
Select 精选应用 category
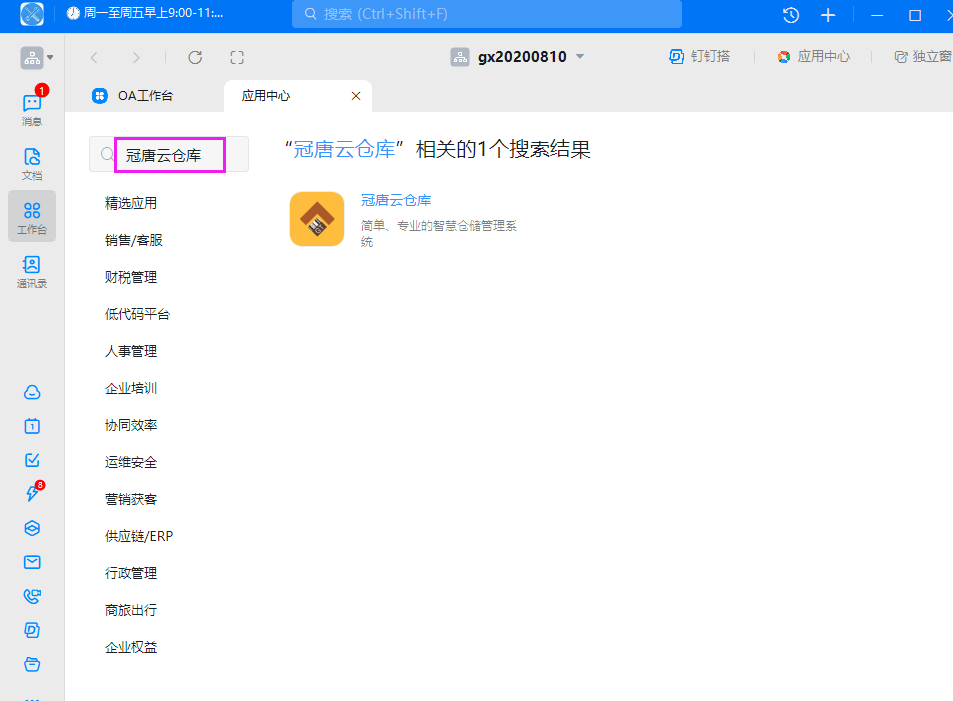click(x=131, y=203)
